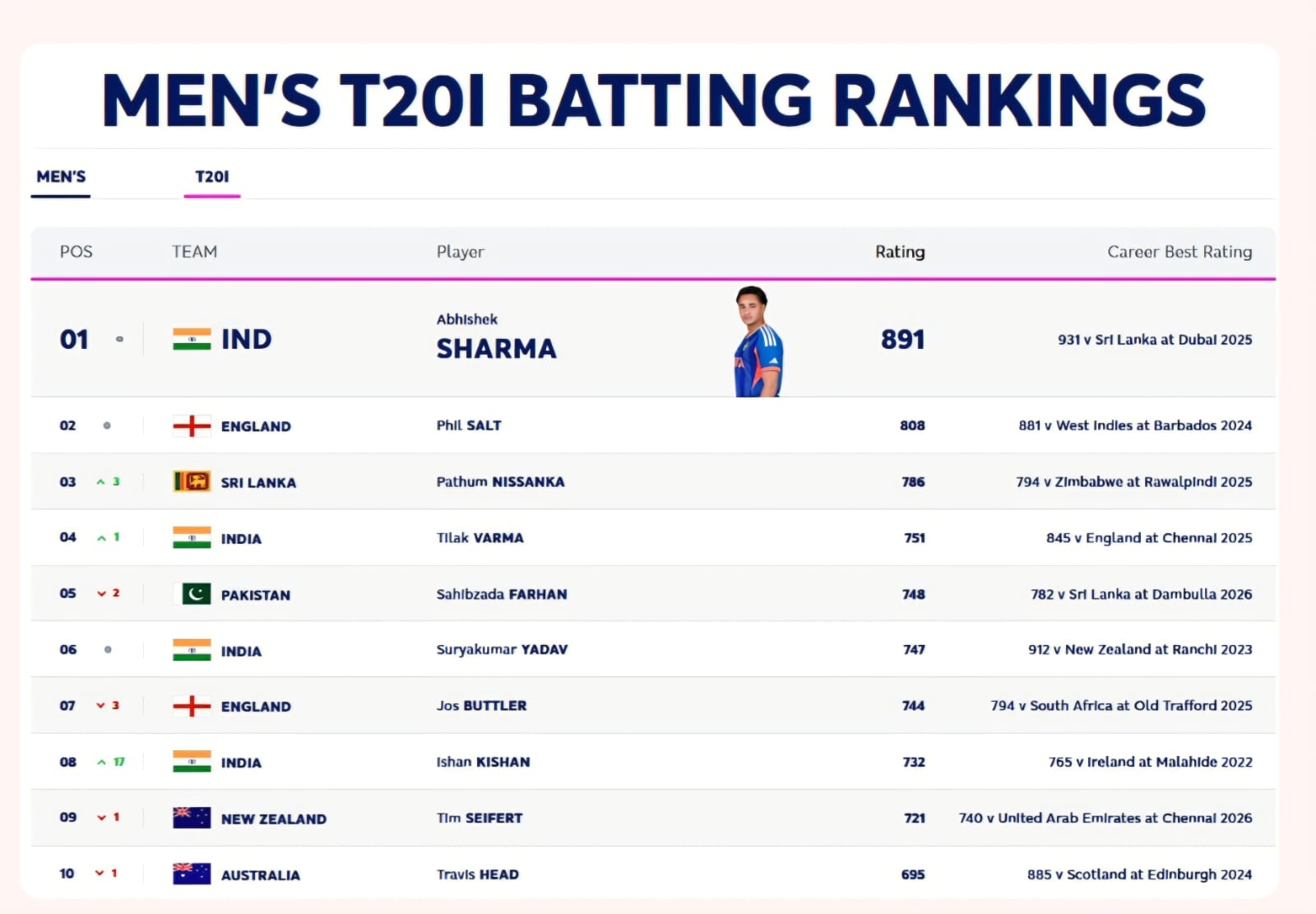The width and height of the screenshot is (1316, 914).
Task: Click green up arrow for Ishan Kishan
Action: (102, 763)
